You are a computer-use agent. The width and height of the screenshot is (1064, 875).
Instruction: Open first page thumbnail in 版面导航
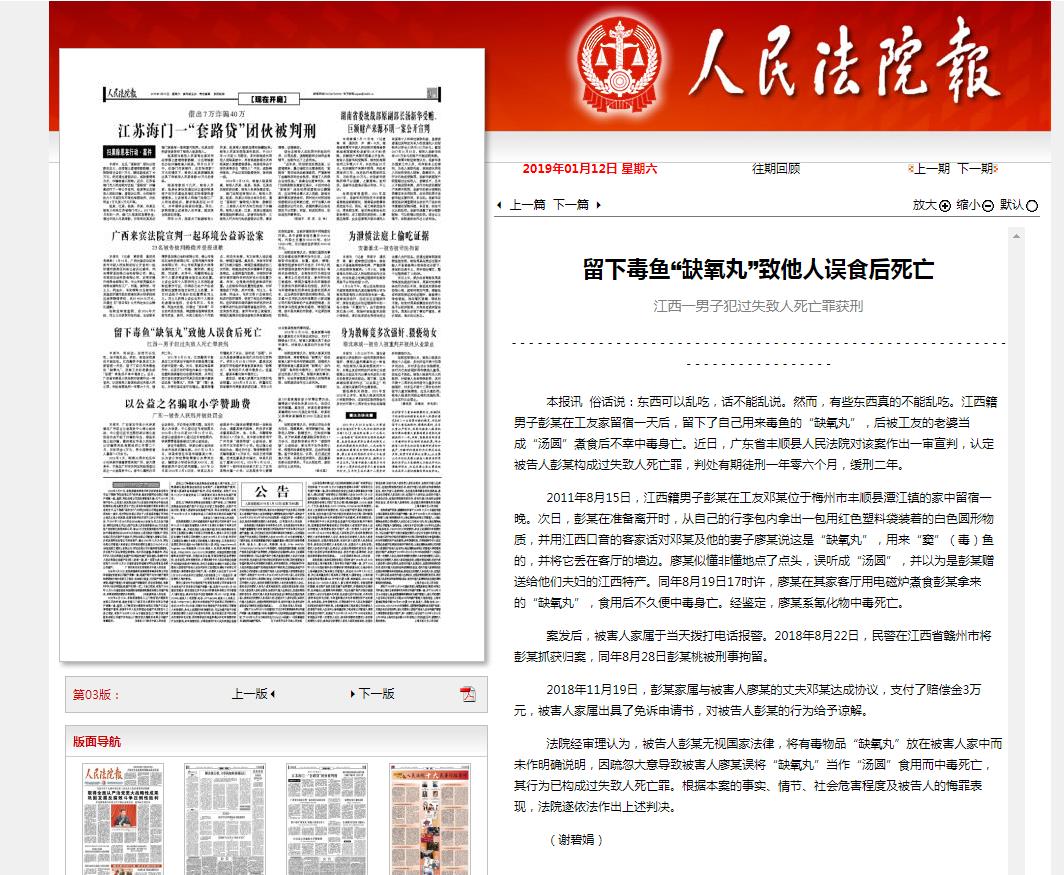point(123,819)
